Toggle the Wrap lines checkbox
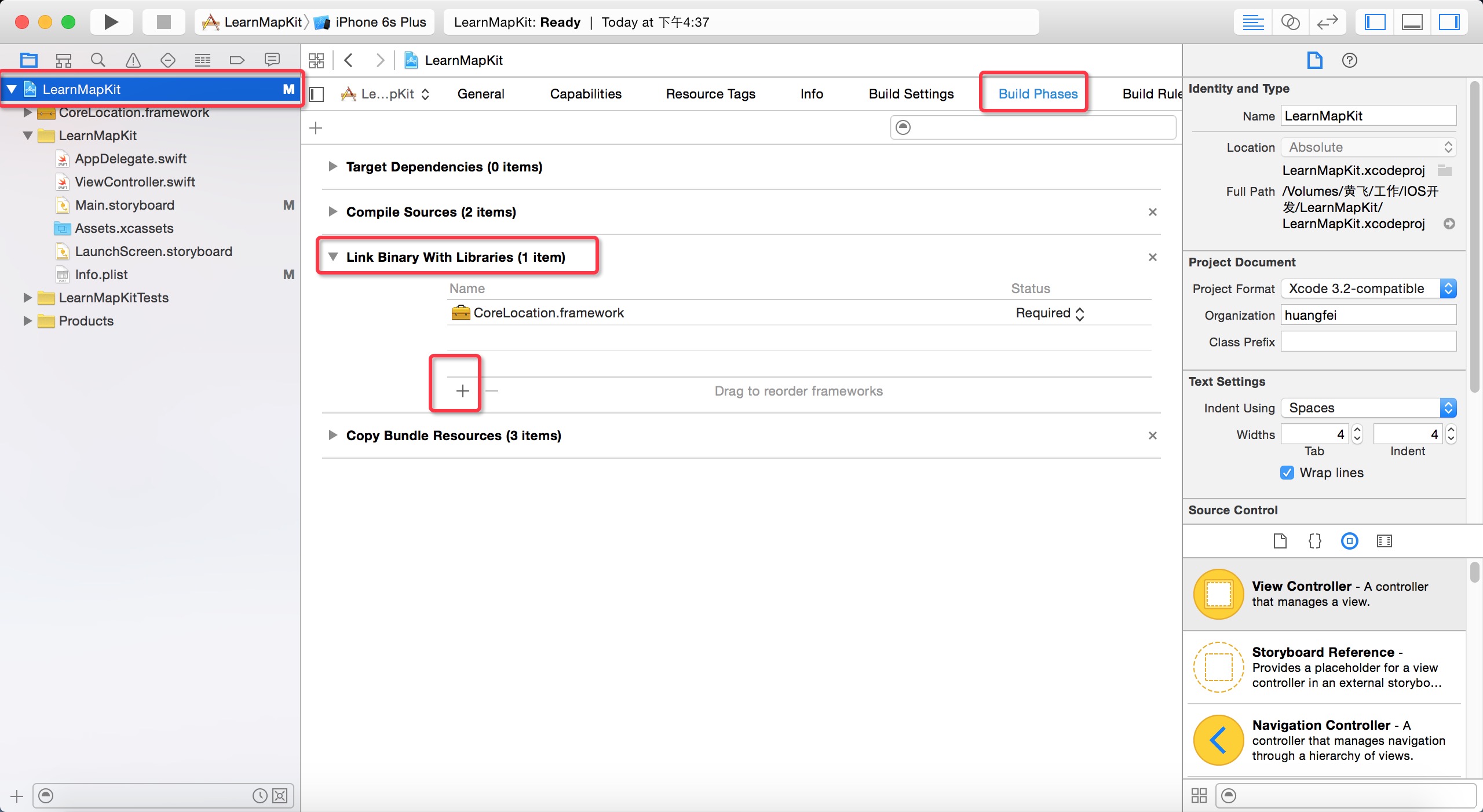The height and width of the screenshot is (812, 1483). coord(1287,473)
